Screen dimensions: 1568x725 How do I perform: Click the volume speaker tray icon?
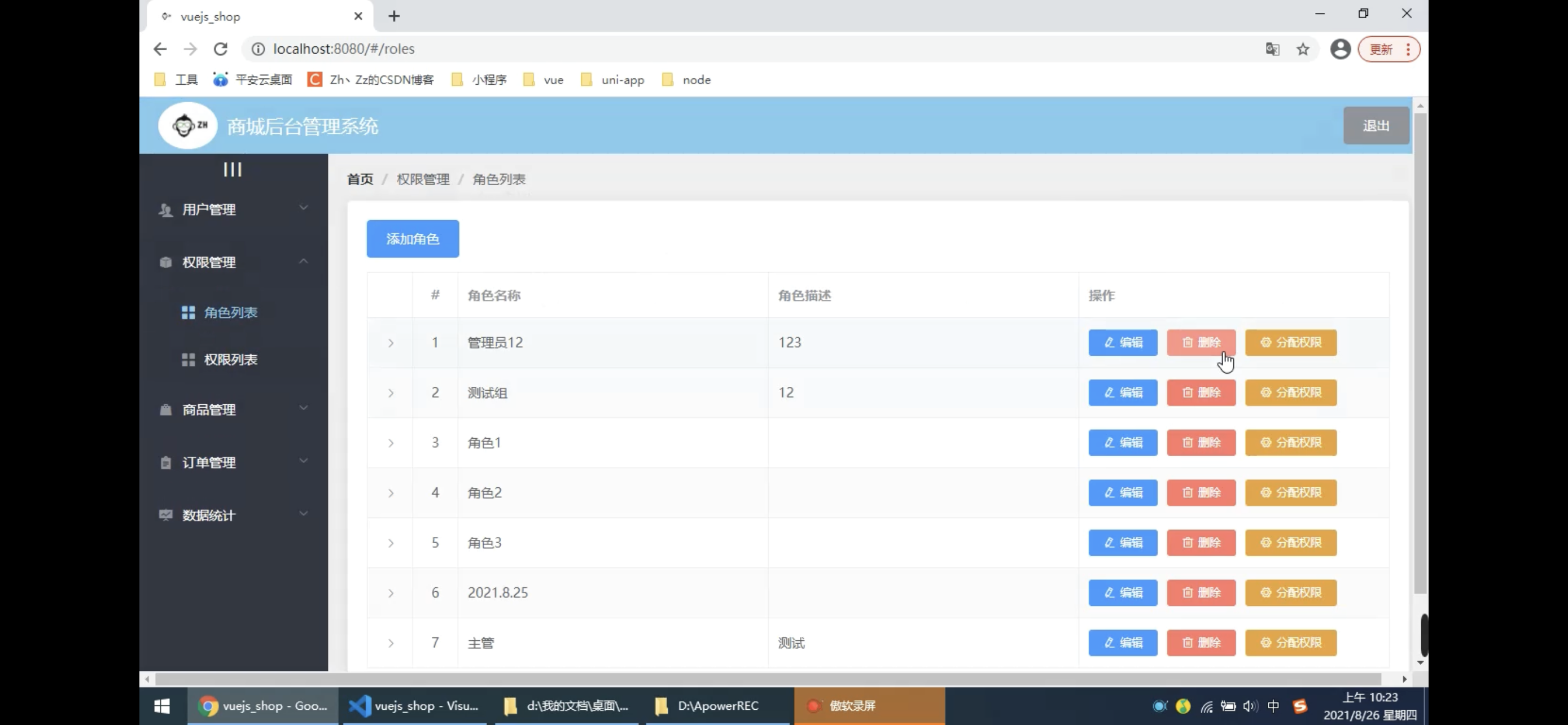[1250, 706]
